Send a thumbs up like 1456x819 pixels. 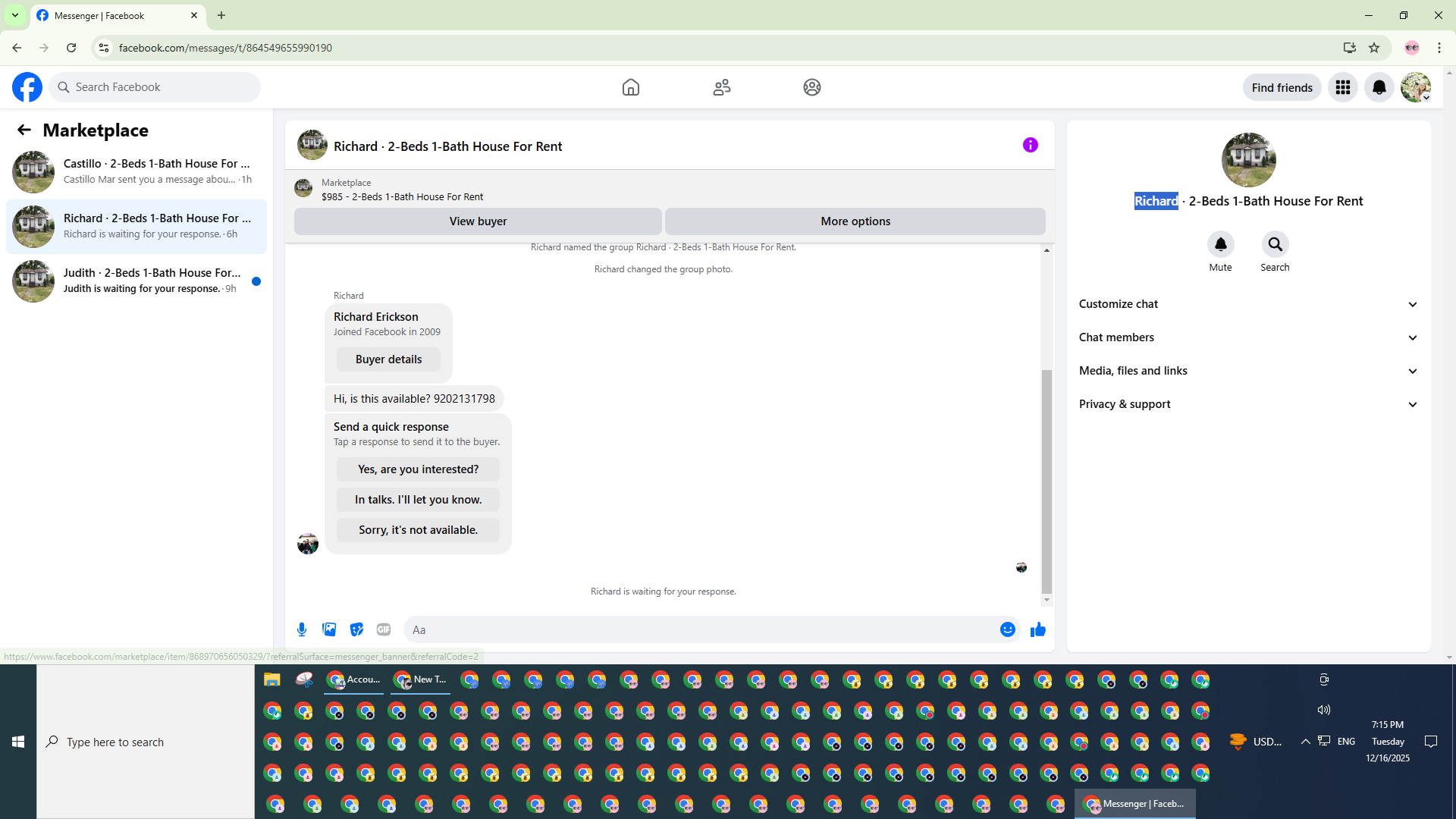tap(1038, 629)
